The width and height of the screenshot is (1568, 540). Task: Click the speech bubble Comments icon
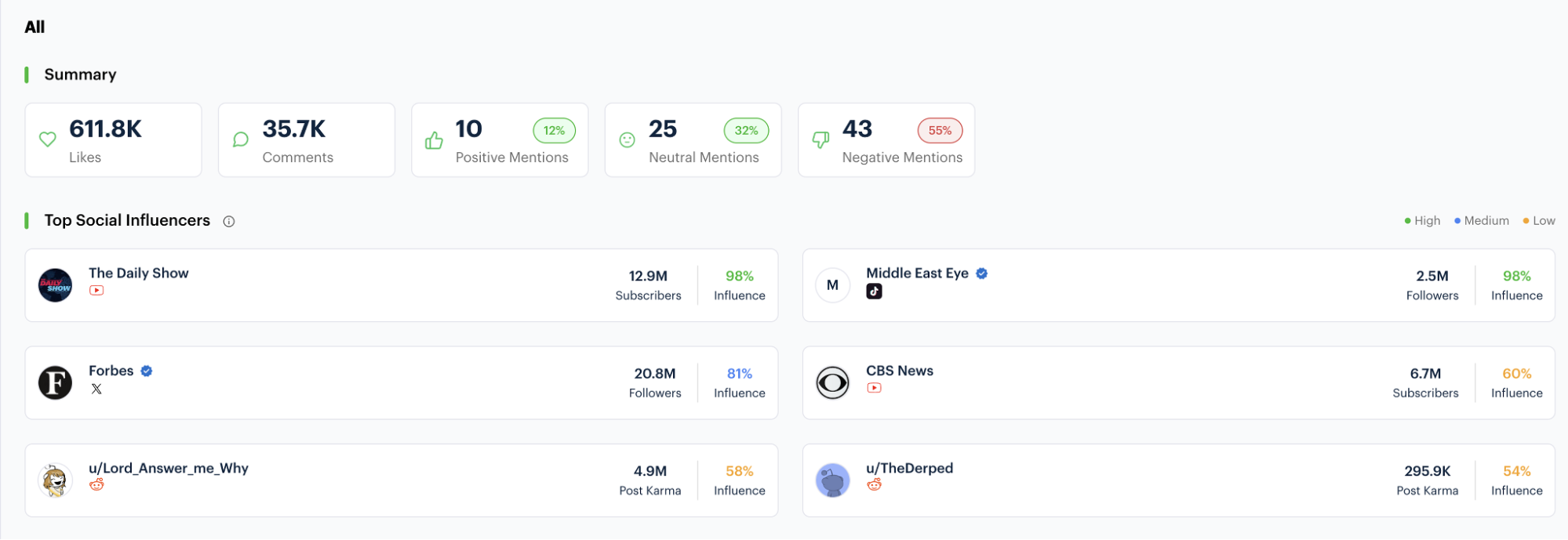[x=241, y=140]
